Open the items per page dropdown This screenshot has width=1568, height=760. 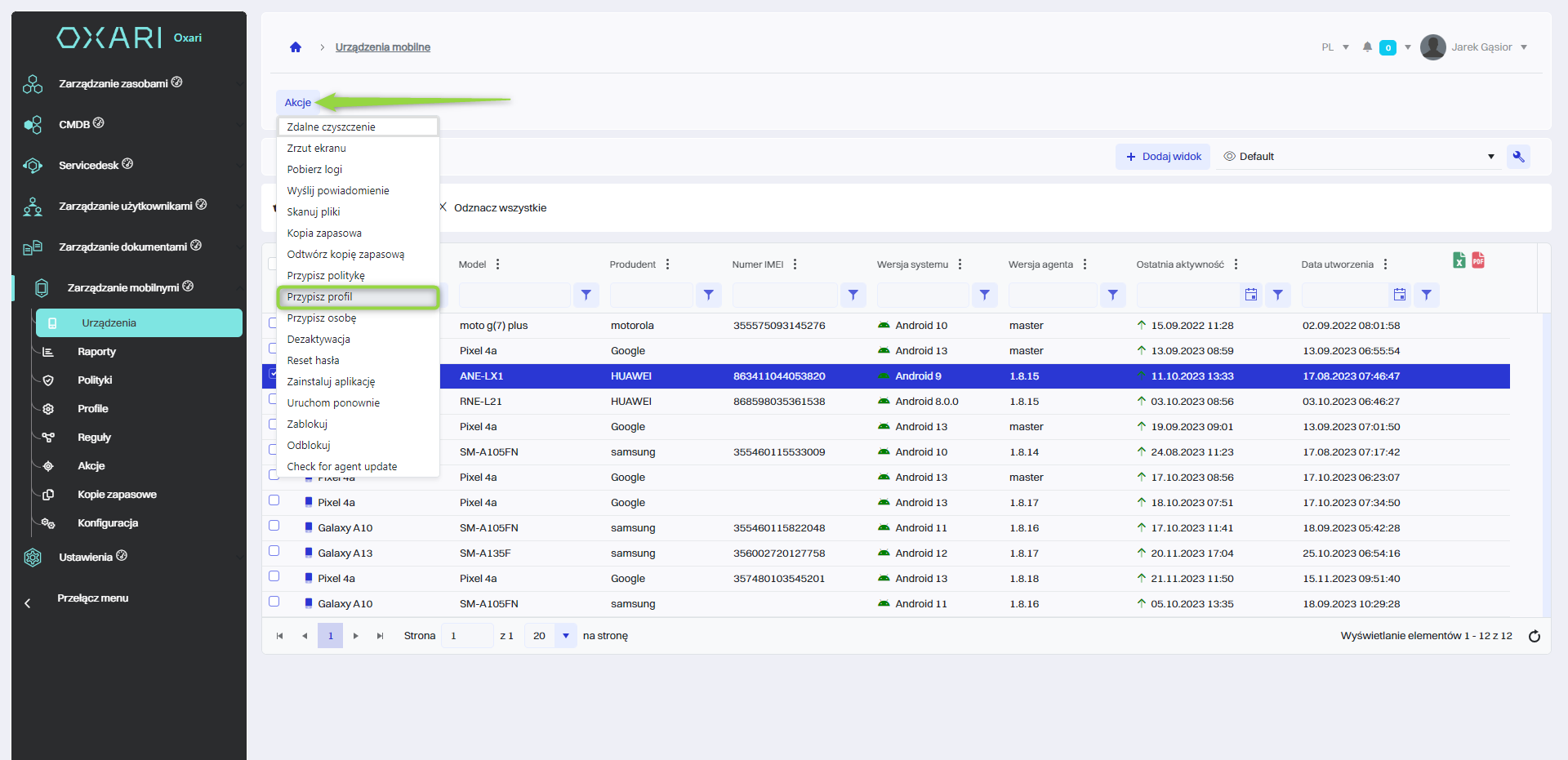point(565,636)
